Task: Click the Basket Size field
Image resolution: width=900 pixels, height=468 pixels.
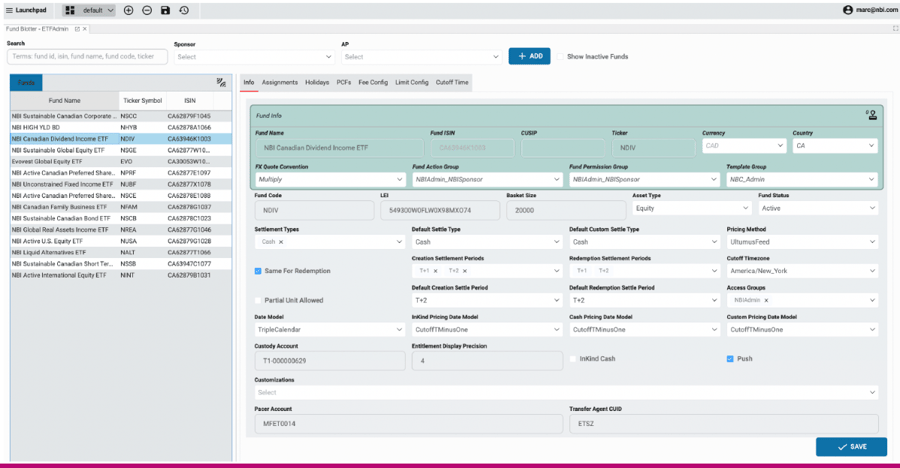Action: point(566,211)
